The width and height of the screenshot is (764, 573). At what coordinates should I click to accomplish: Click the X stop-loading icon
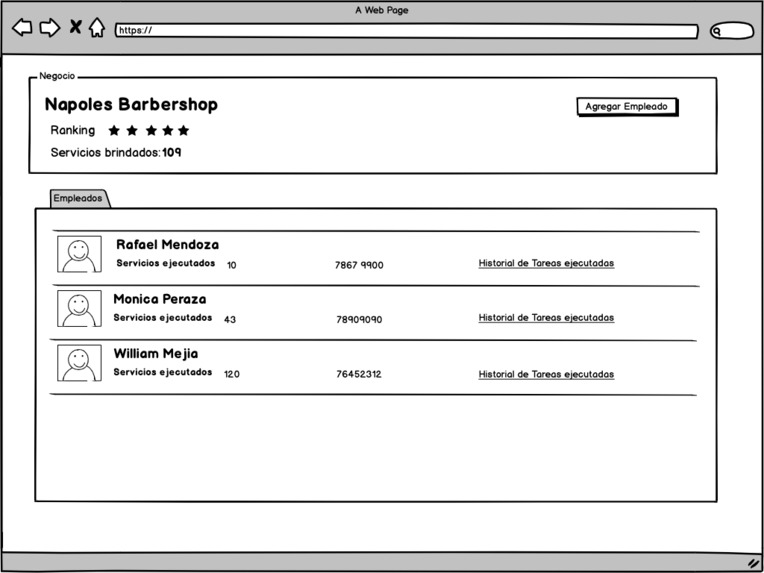tap(75, 26)
